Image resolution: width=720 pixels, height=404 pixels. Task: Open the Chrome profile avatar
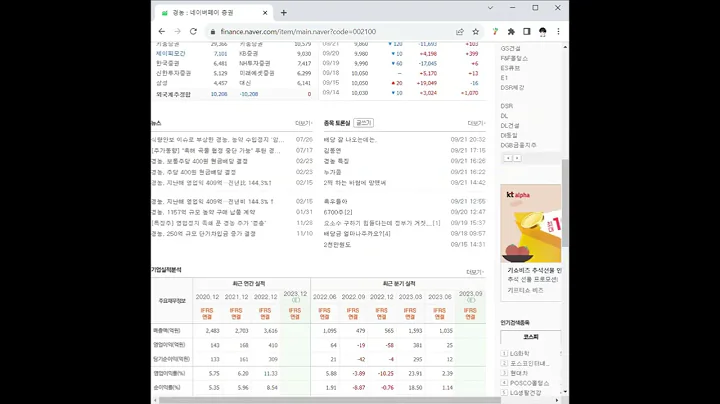click(x=543, y=32)
